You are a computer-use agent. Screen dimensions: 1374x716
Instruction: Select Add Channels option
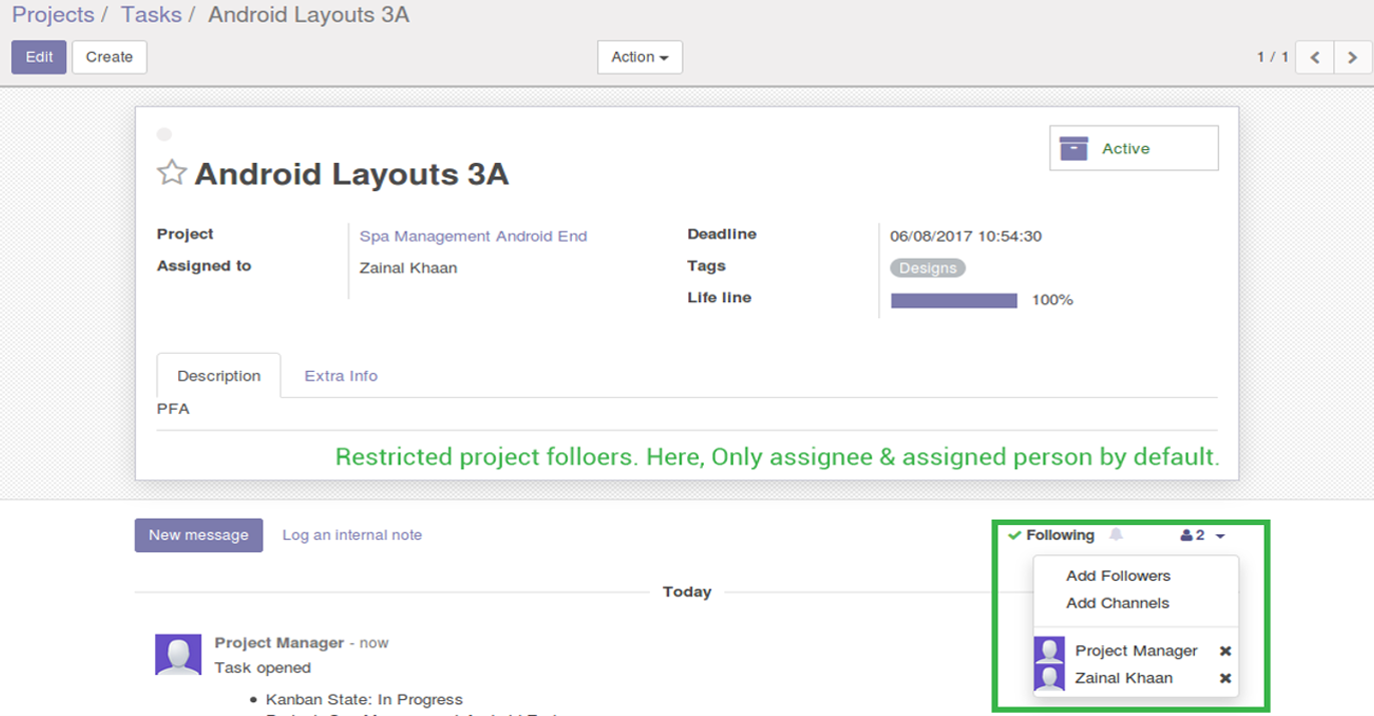point(1117,603)
